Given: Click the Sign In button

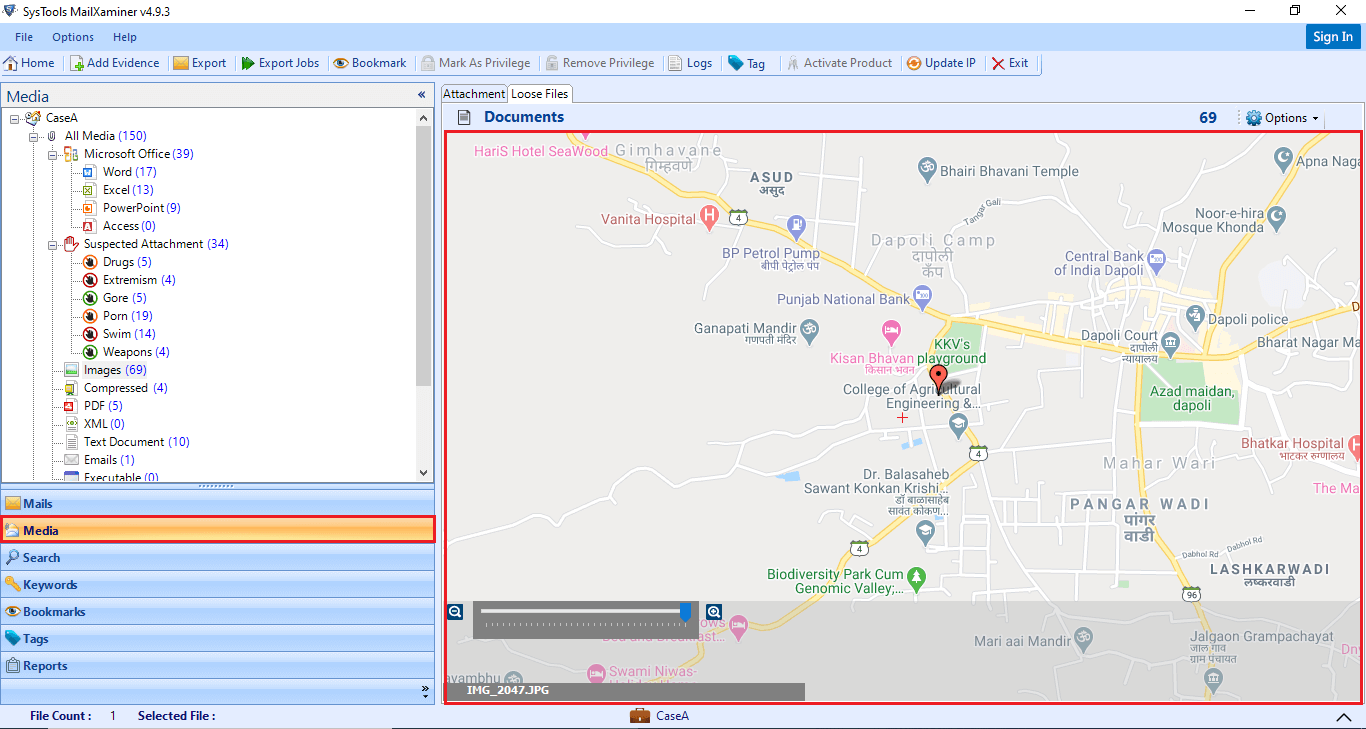Looking at the screenshot, I should (1333, 37).
